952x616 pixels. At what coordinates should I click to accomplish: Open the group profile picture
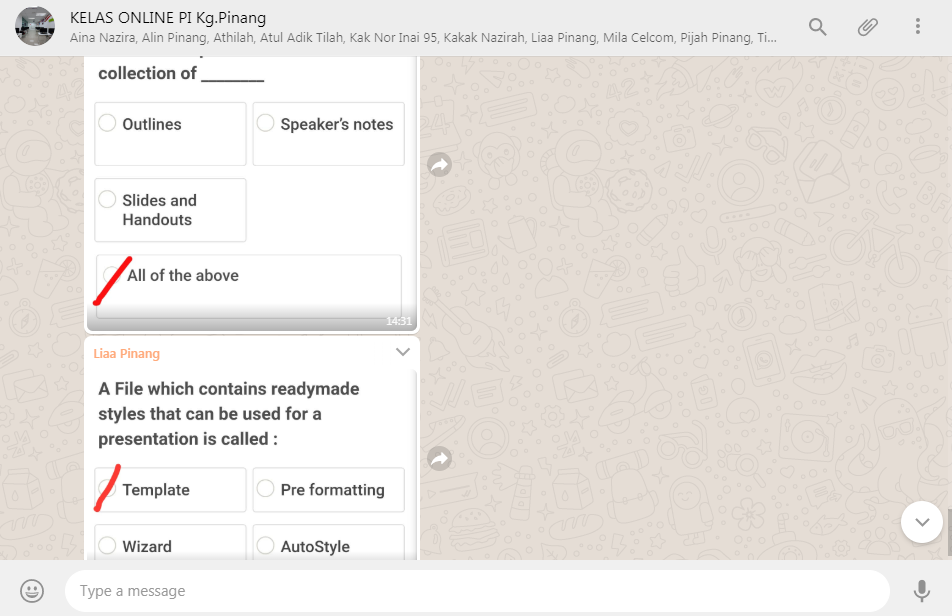pyautogui.click(x=35, y=27)
